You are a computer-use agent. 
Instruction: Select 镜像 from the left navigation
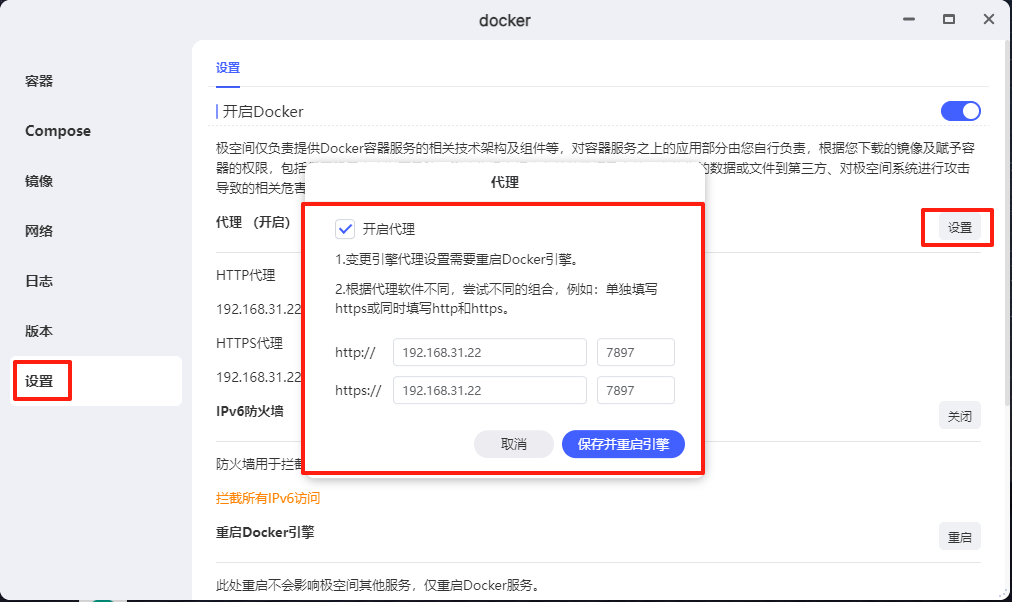click(x=39, y=181)
